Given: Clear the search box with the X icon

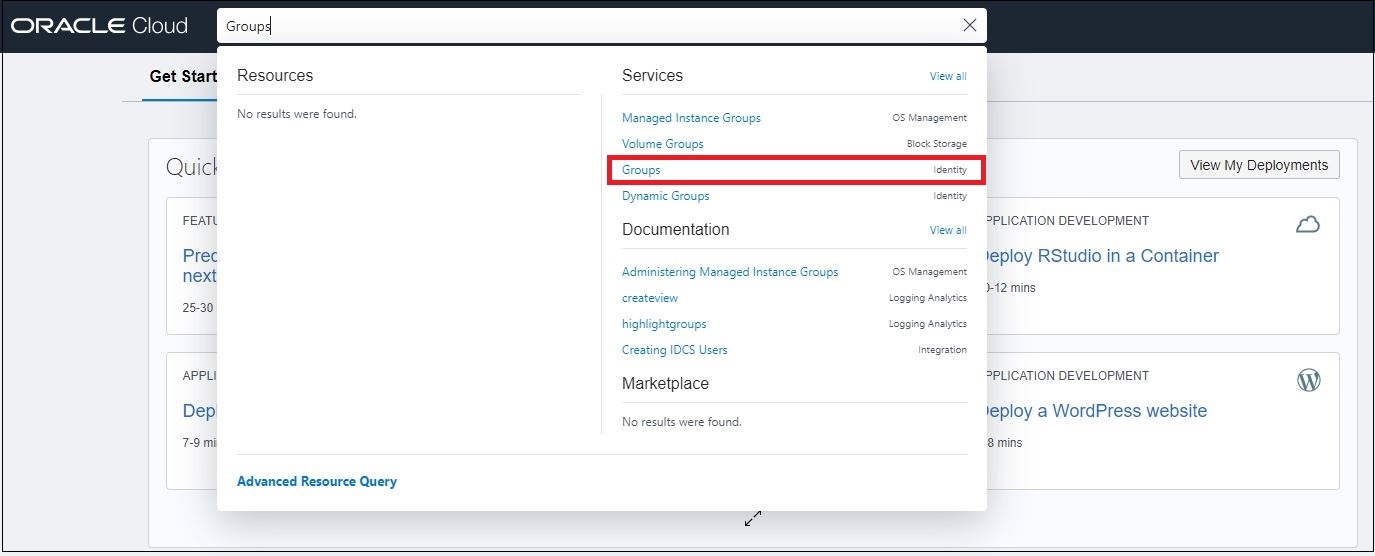Looking at the screenshot, I should point(969,26).
